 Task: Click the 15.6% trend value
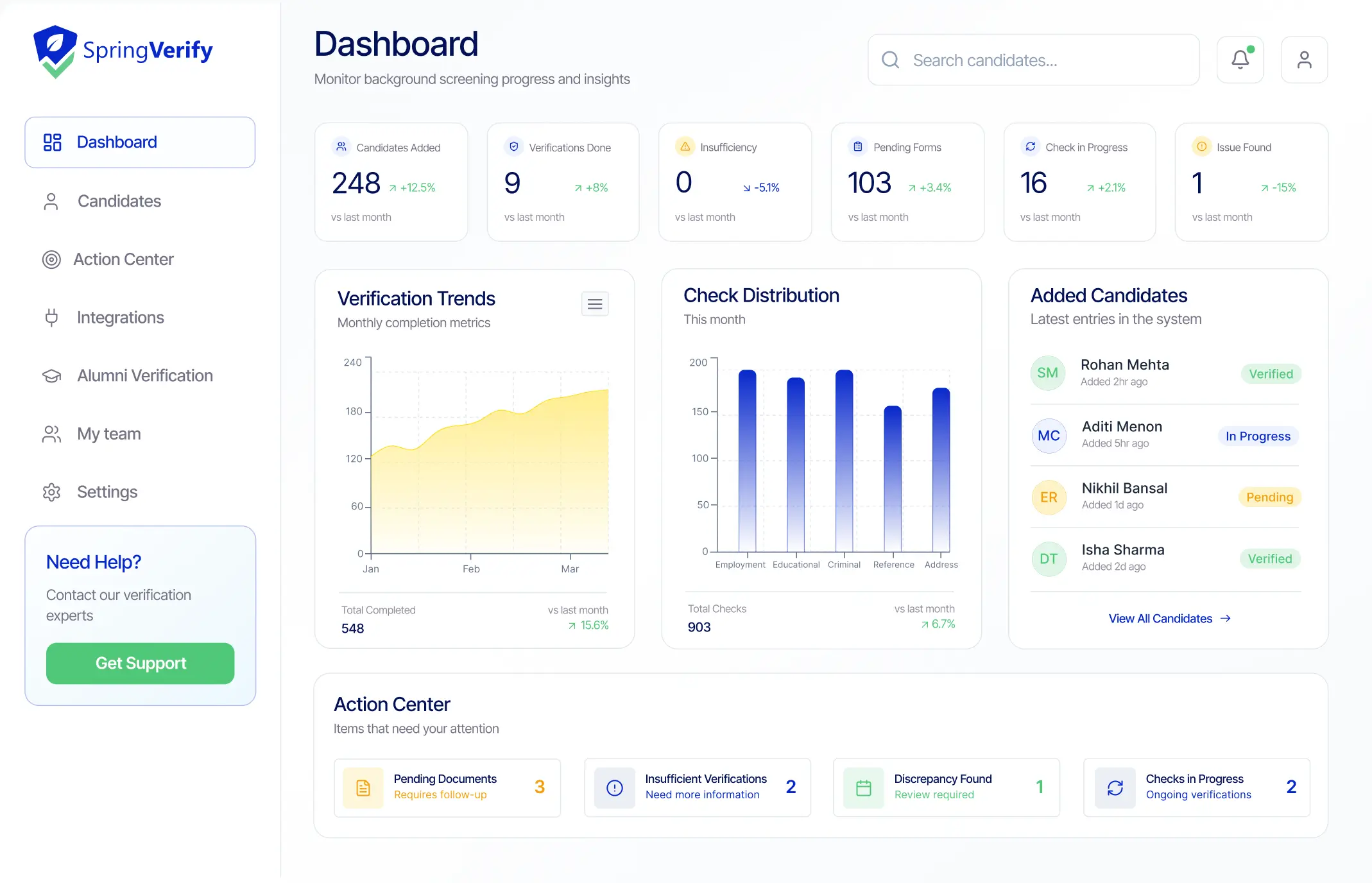594,626
